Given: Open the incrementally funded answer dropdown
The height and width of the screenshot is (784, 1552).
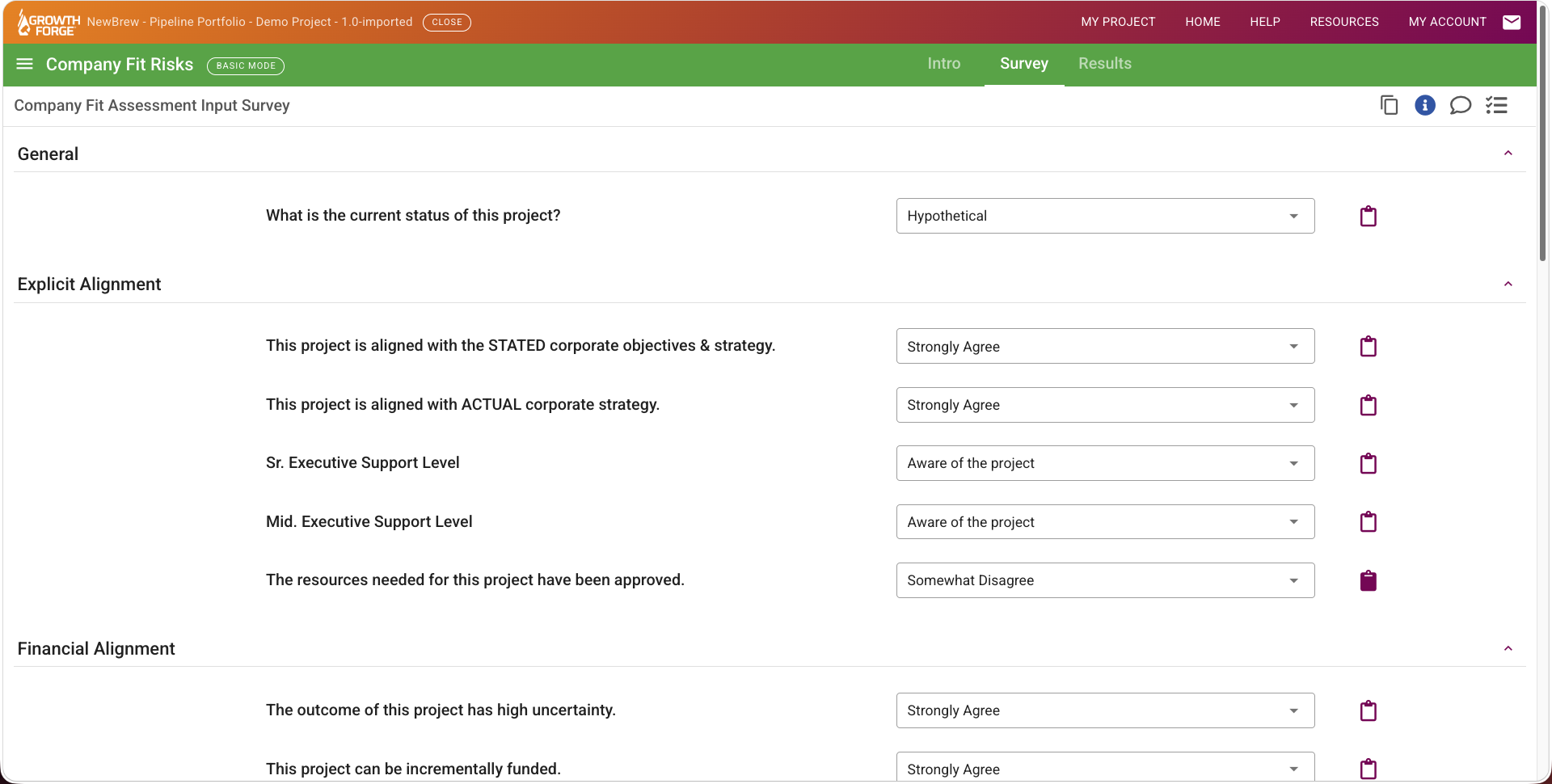Looking at the screenshot, I should (1105, 767).
